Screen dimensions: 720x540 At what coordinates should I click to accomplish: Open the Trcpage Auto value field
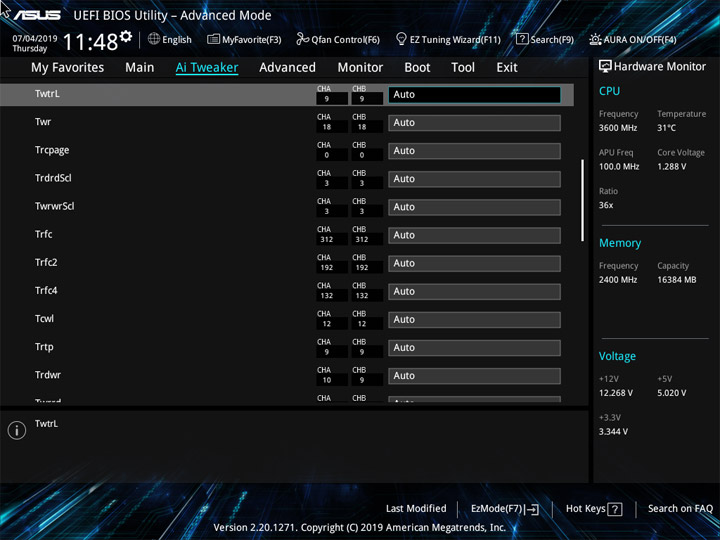[x=474, y=151]
